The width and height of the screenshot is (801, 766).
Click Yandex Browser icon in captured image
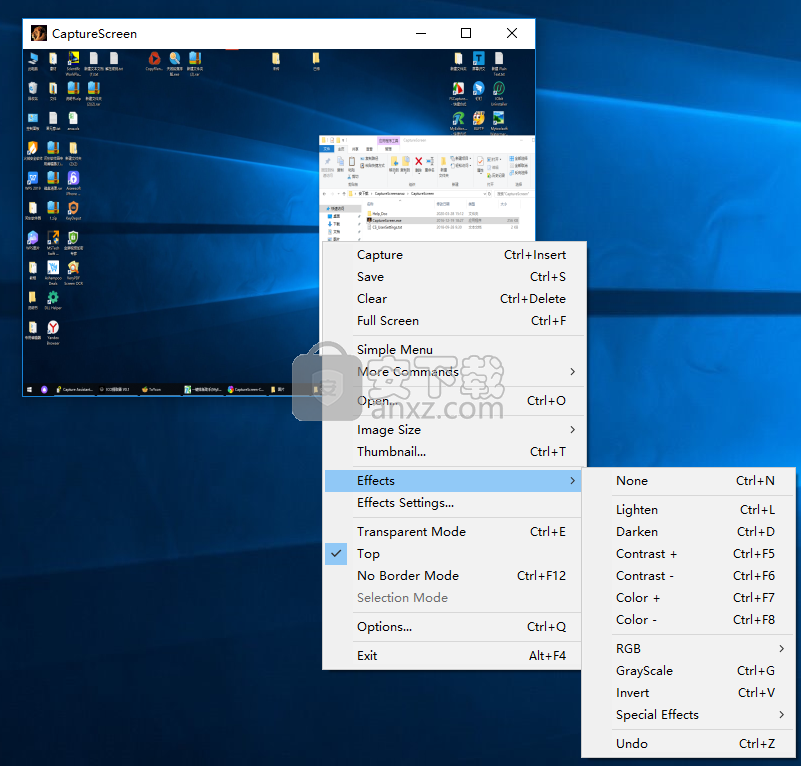tap(53, 327)
